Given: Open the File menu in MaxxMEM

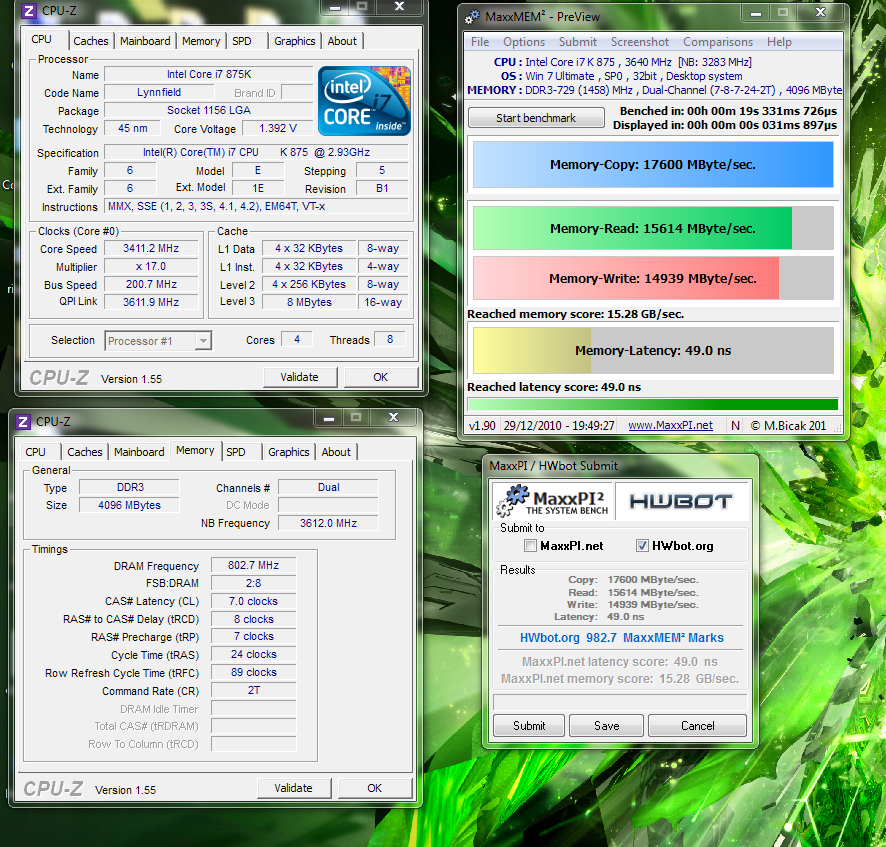Looking at the screenshot, I should point(480,42).
